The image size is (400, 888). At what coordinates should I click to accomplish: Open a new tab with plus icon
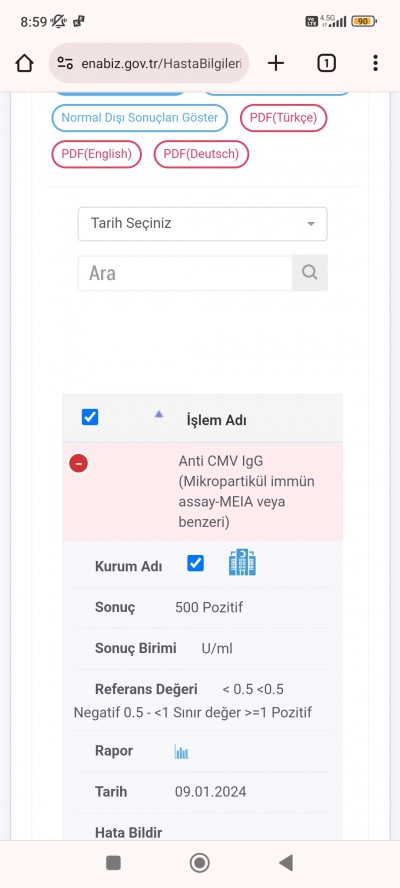pyautogui.click(x=275, y=63)
